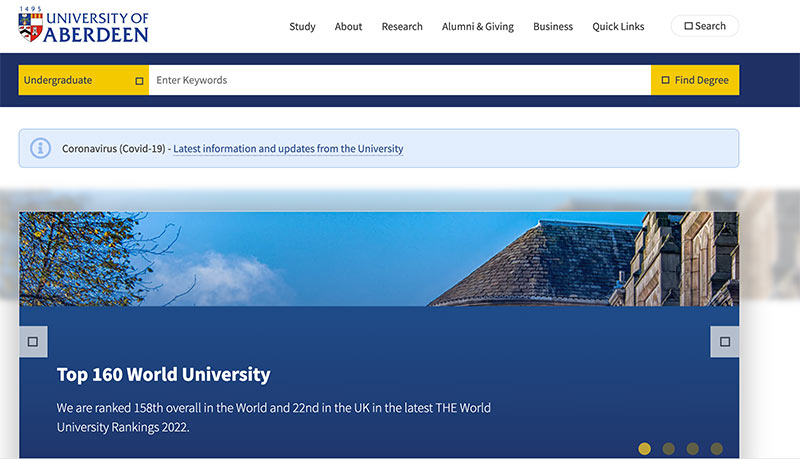Click the 'Coronavirus (Covid-19)' text
The width and height of the screenshot is (800, 459).
(113, 149)
